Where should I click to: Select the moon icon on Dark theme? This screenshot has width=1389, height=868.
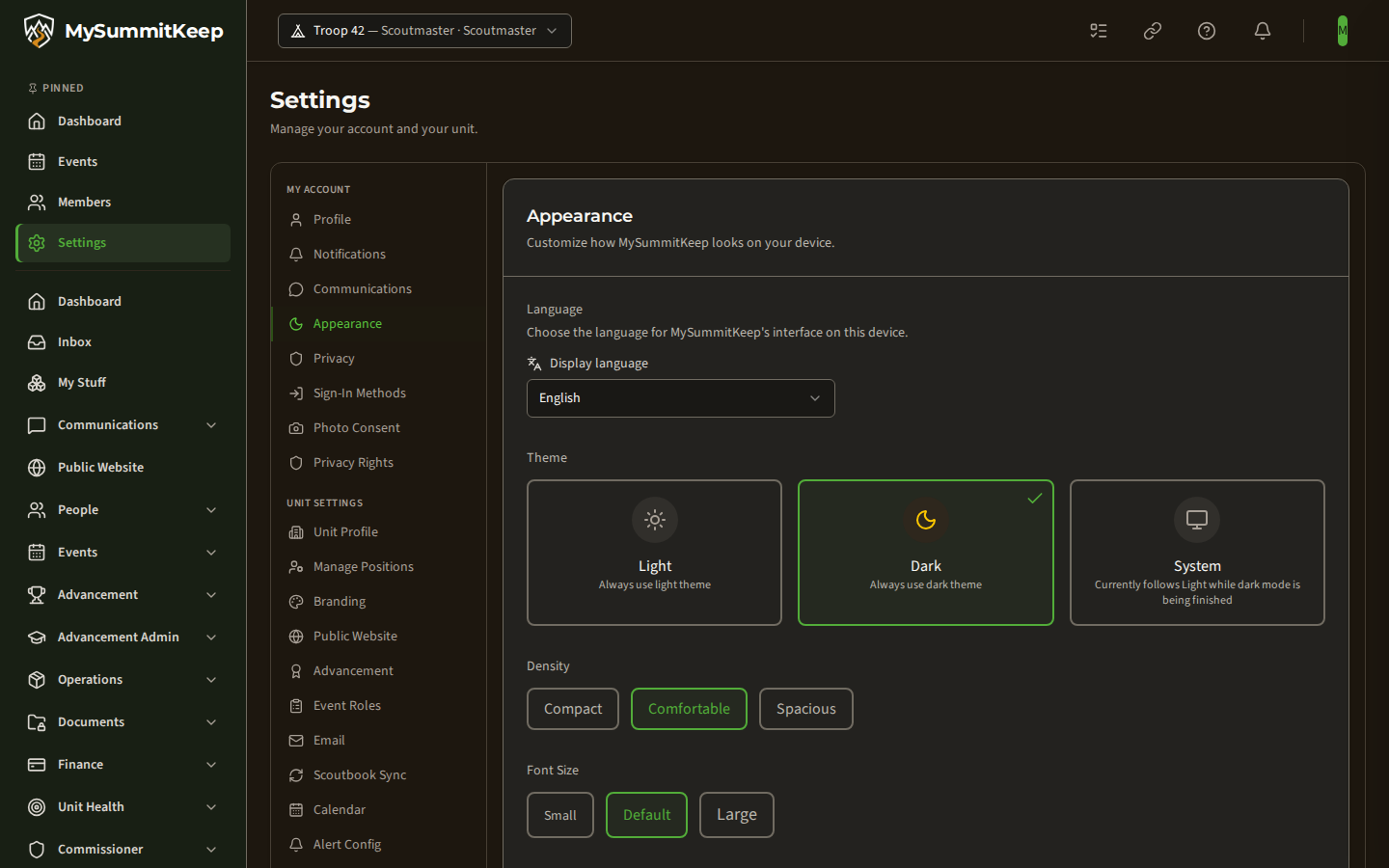tap(926, 520)
